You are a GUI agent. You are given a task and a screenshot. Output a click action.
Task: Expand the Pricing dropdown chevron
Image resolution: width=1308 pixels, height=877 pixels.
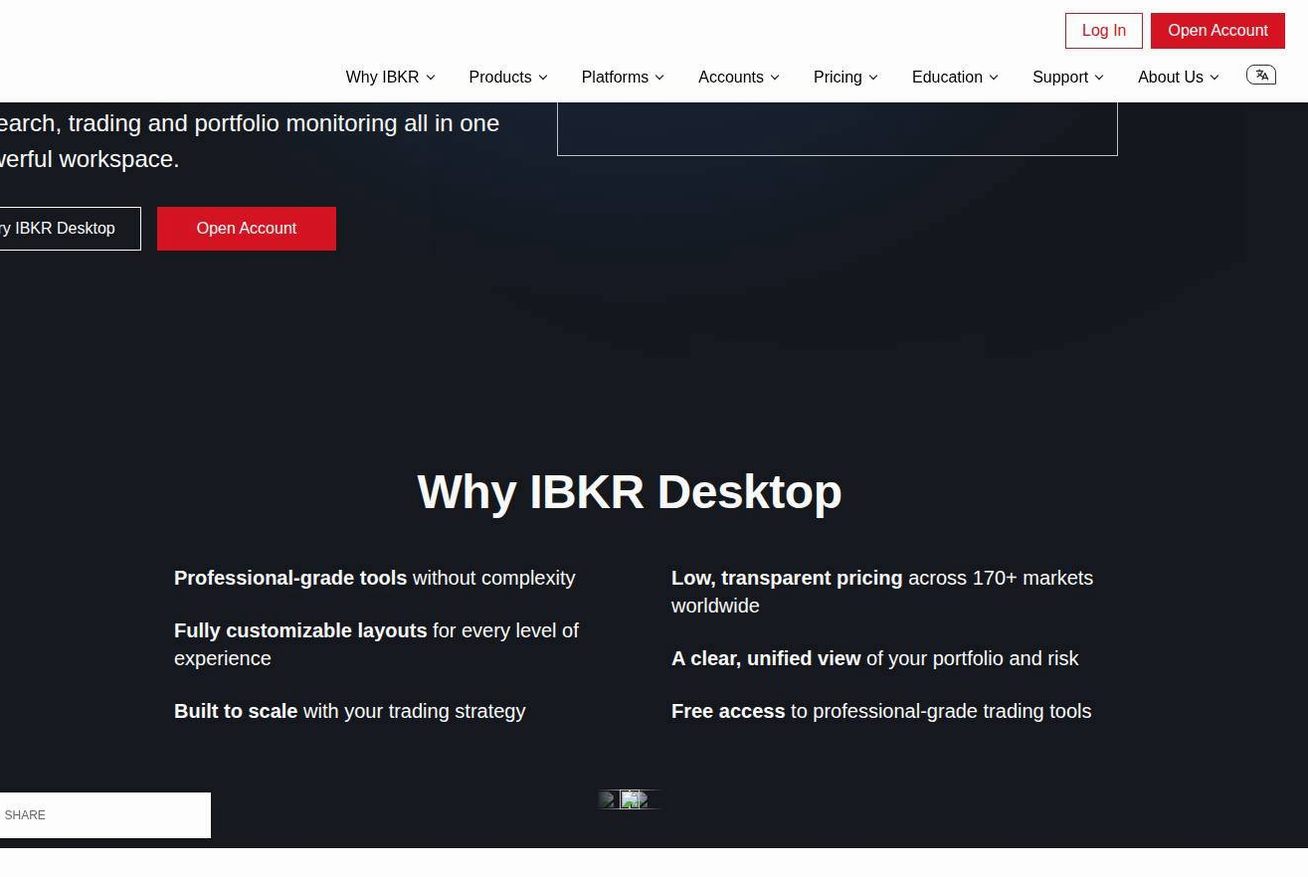click(873, 78)
